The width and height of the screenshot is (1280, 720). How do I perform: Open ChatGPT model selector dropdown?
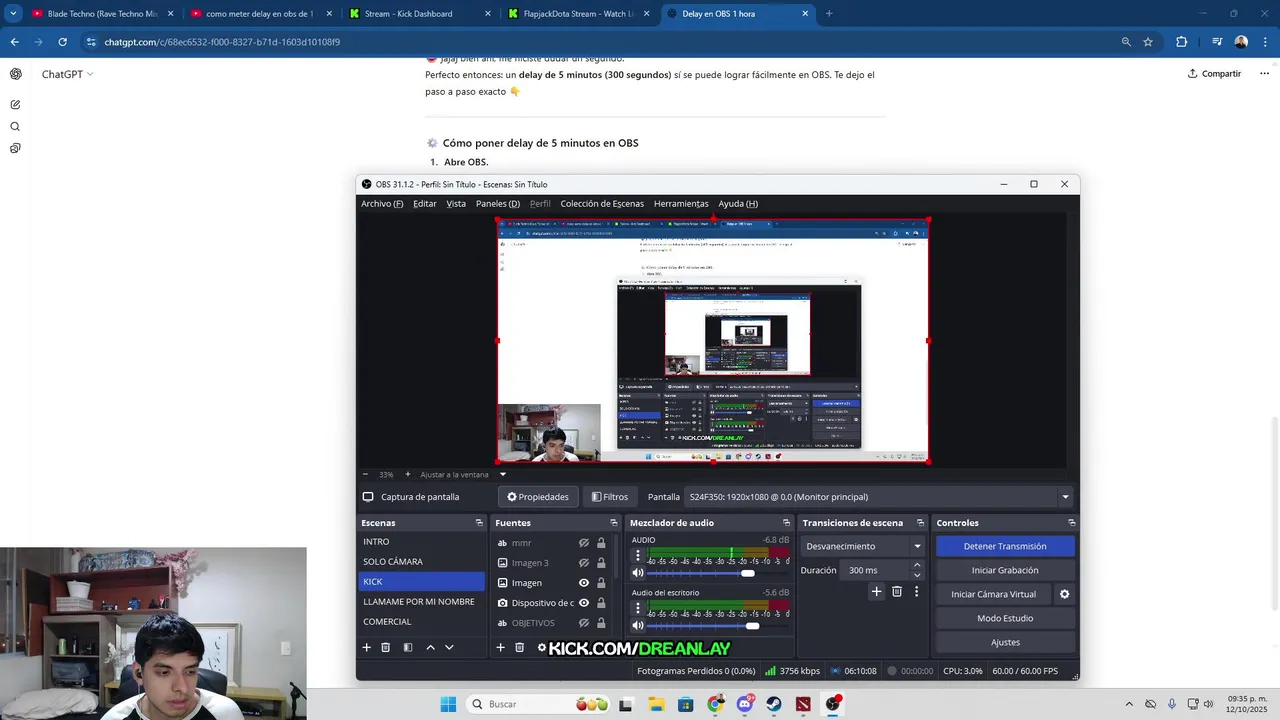pyautogui.click(x=67, y=74)
